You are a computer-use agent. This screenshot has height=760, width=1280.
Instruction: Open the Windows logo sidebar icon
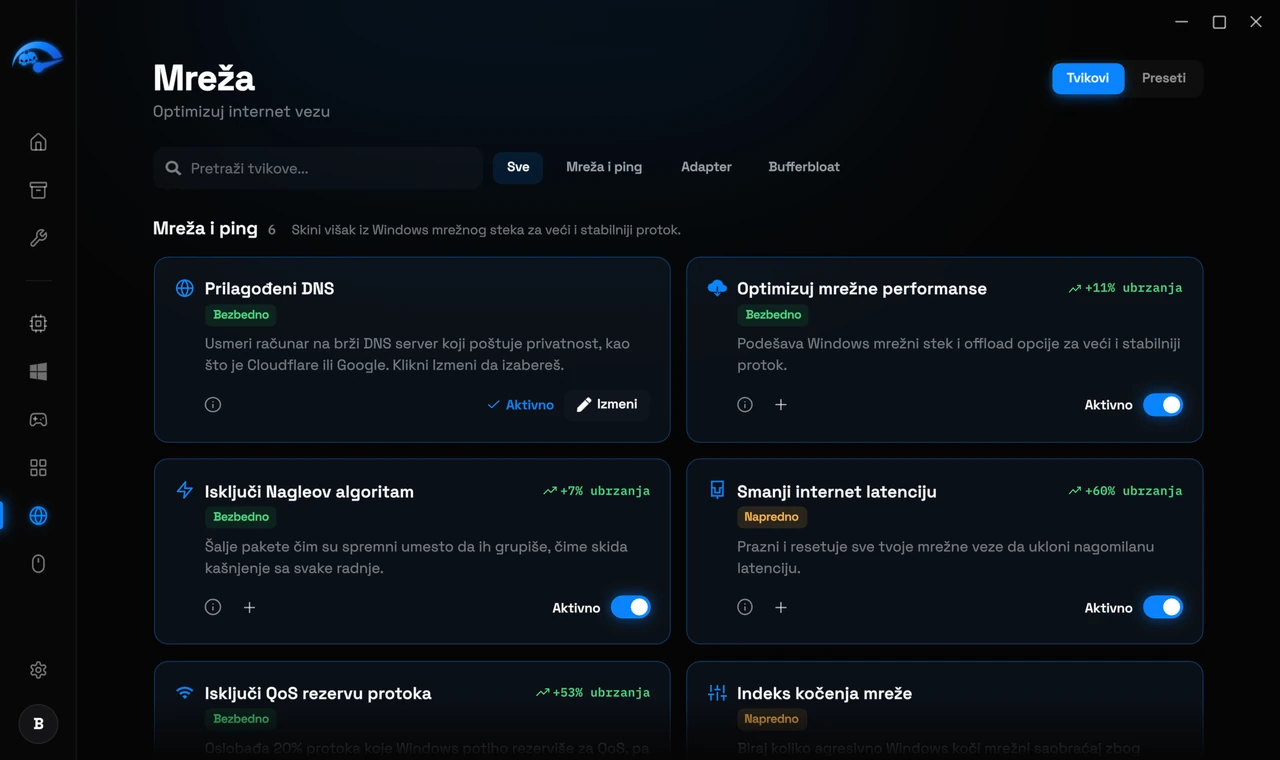[x=38, y=371]
